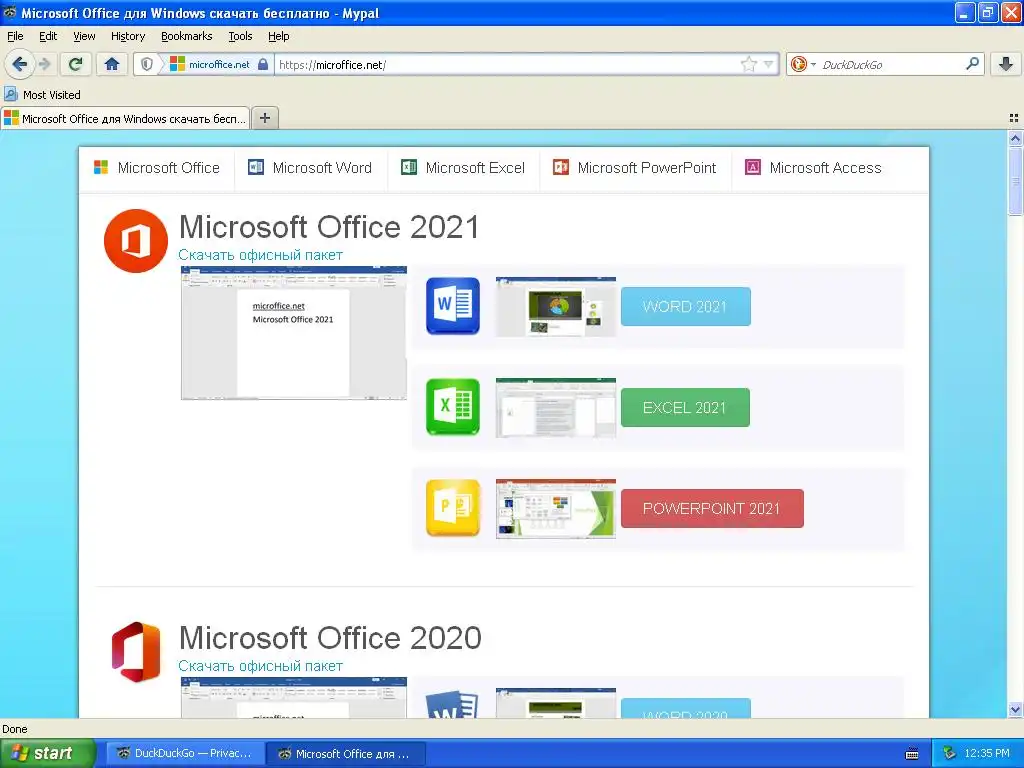Open the PowerPoint 2021 preview thumbnail

[x=556, y=509]
